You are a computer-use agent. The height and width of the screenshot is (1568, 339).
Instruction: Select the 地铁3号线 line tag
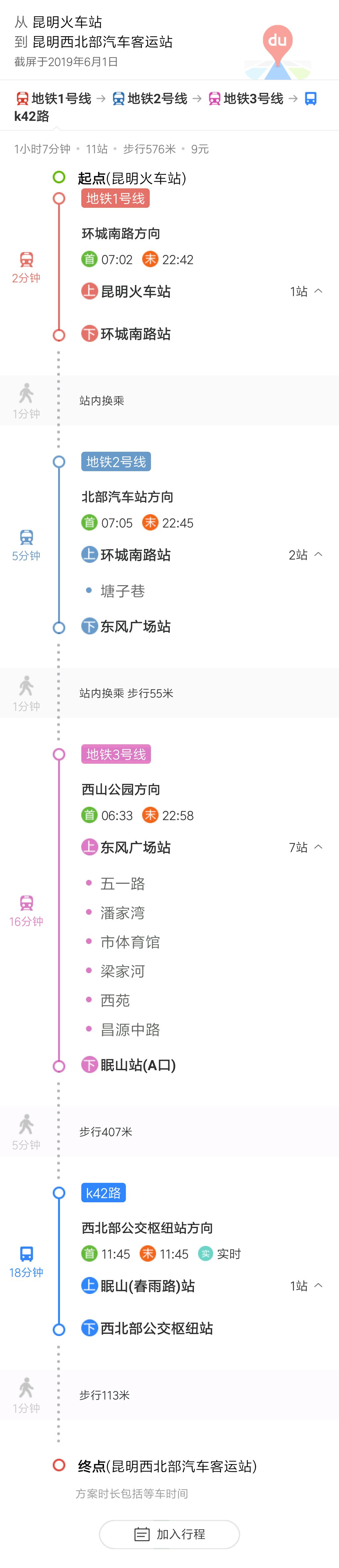[x=116, y=754]
